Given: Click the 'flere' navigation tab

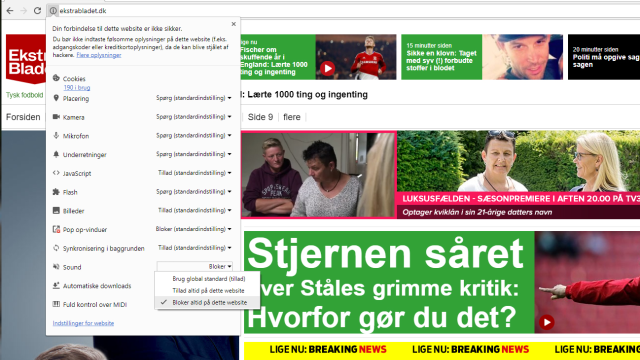Looking at the screenshot, I should pos(292,117).
